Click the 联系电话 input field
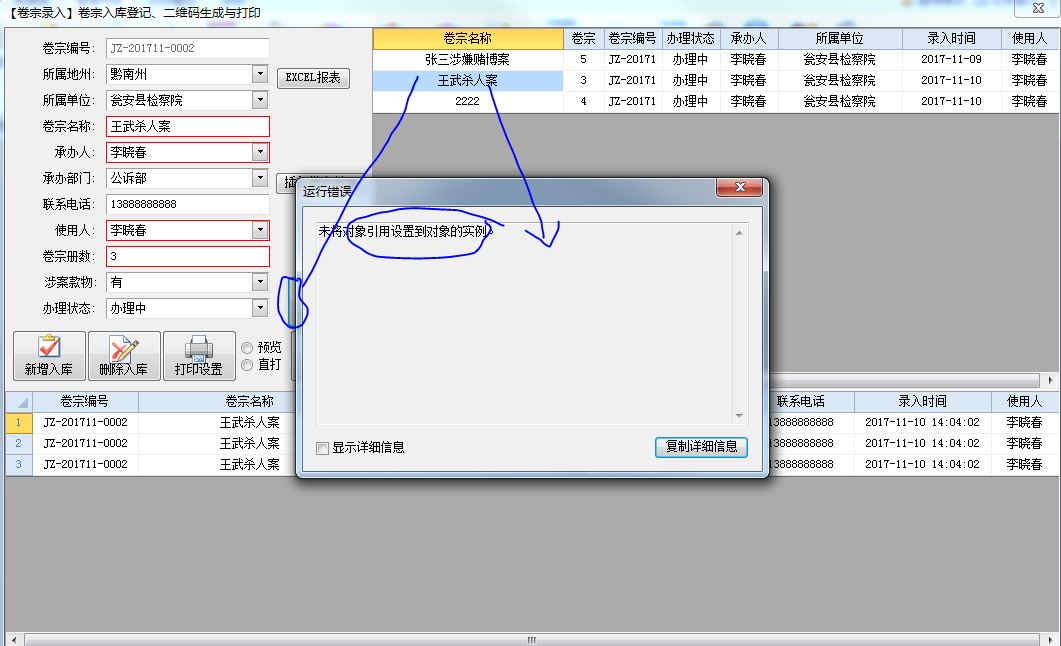The image size is (1061, 646). tap(187, 204)
